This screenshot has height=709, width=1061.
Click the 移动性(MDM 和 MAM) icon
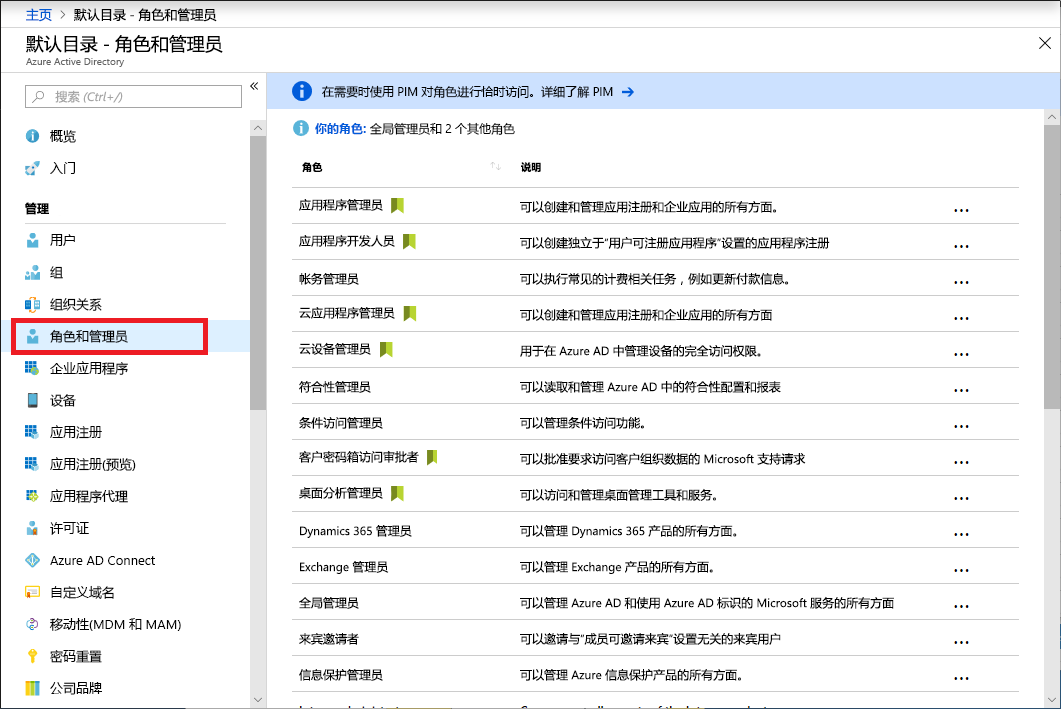click(x=32, y=624)
